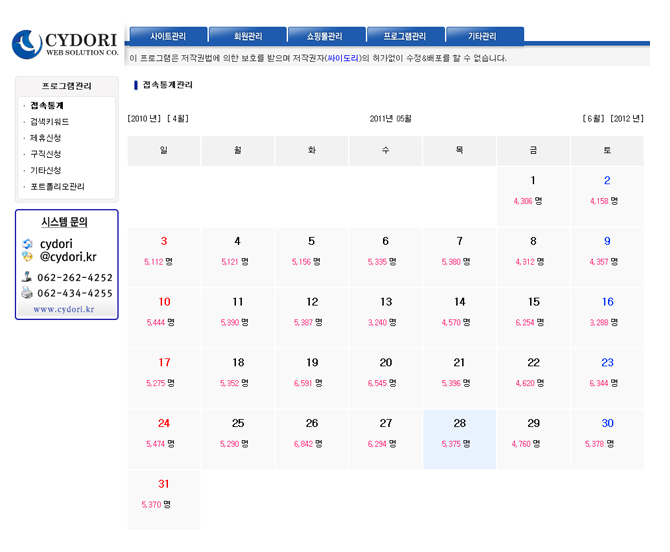Click the telephone icon beside 062-262-4252

pos(27,277)
